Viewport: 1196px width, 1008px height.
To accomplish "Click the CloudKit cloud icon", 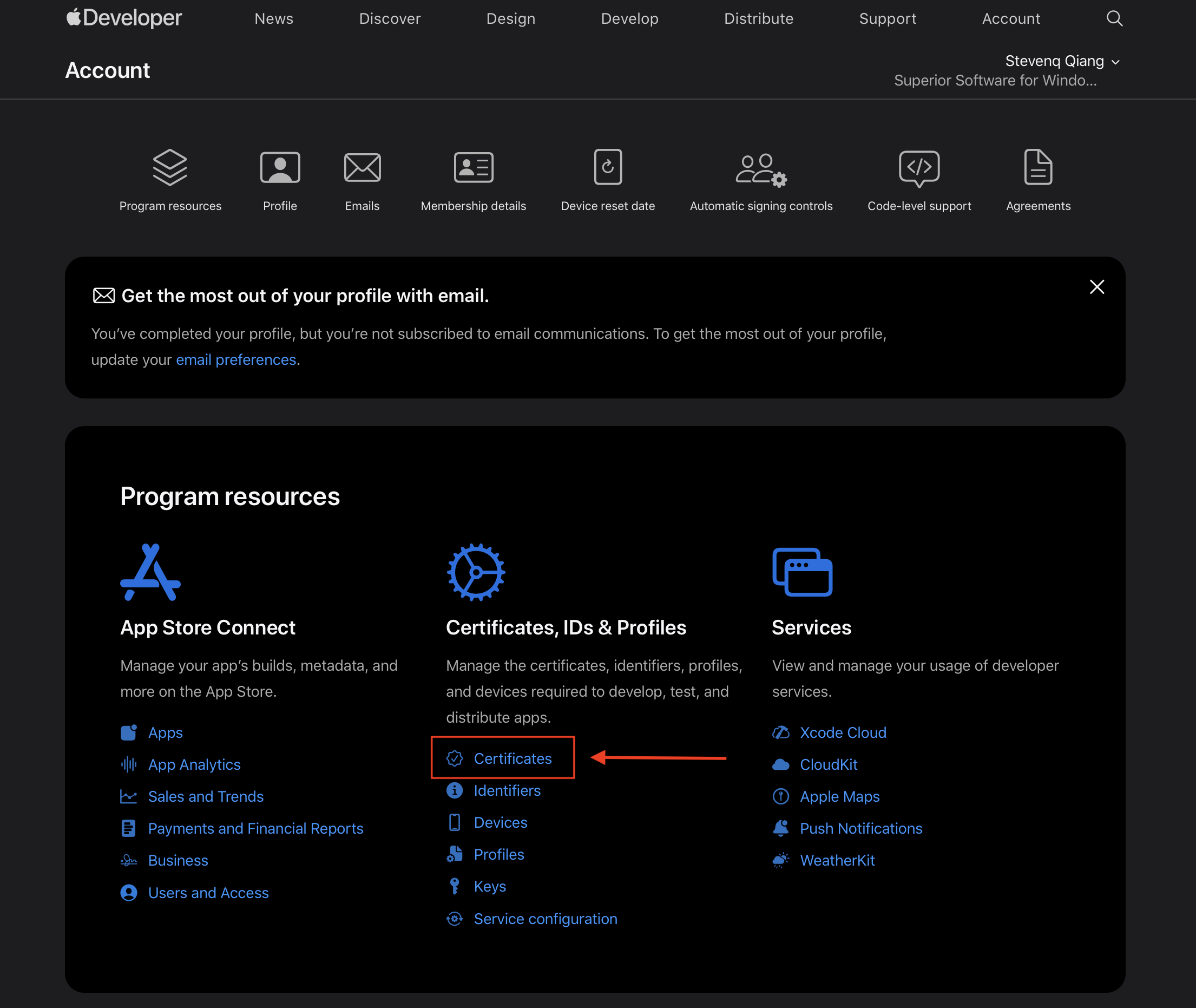I will 781,764.
